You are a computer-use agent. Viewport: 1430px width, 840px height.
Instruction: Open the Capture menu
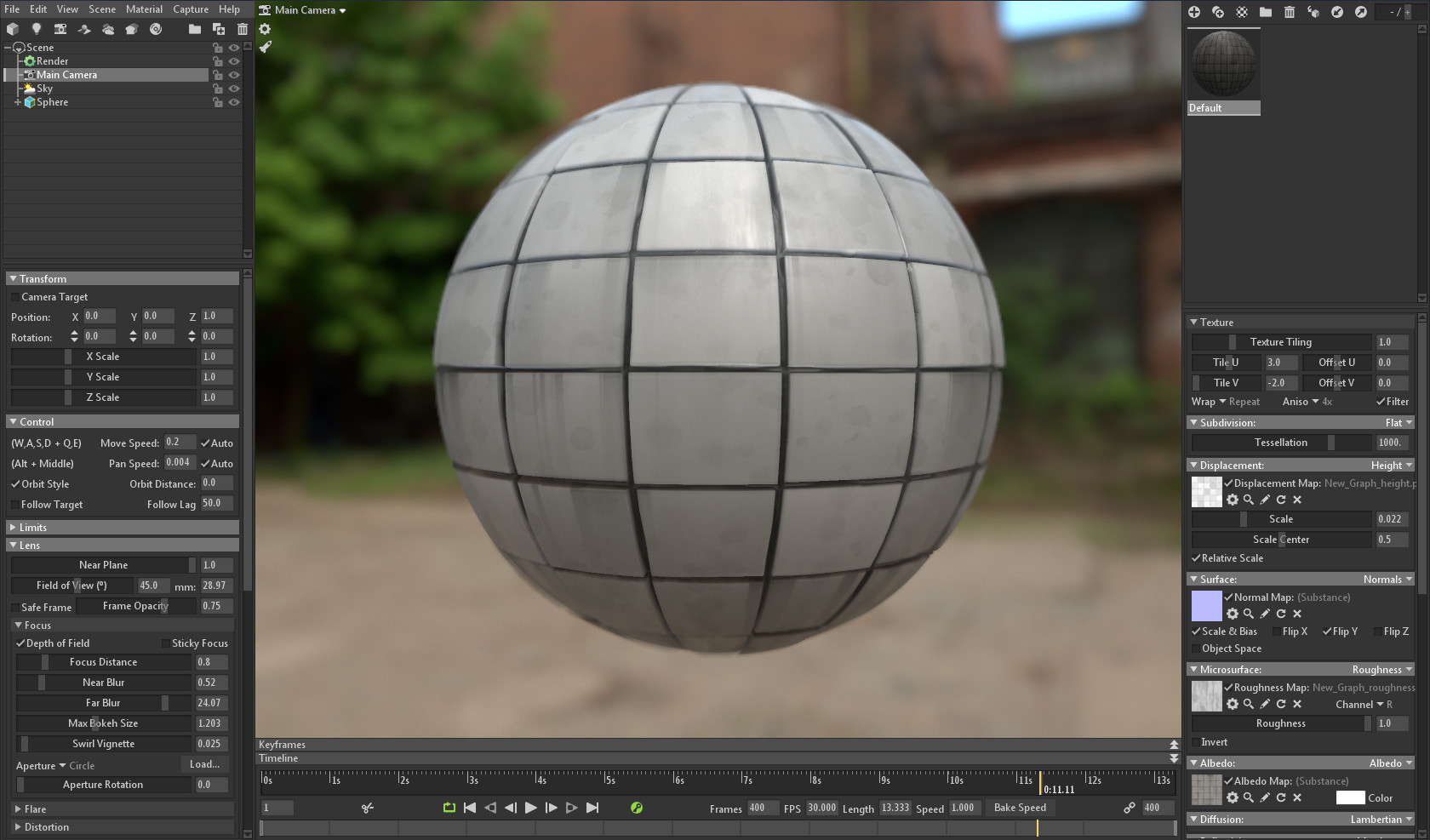190,9
